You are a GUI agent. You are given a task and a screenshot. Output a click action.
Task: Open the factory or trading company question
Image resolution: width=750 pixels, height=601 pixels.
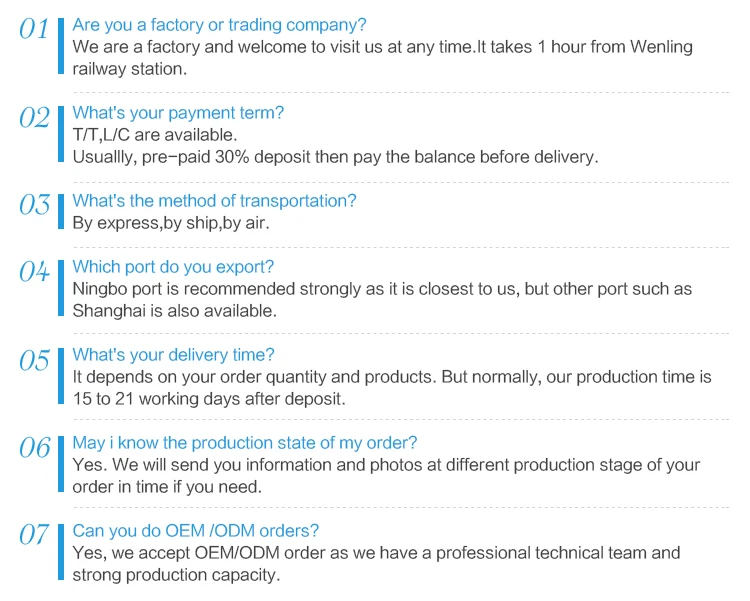click(219, 25)
